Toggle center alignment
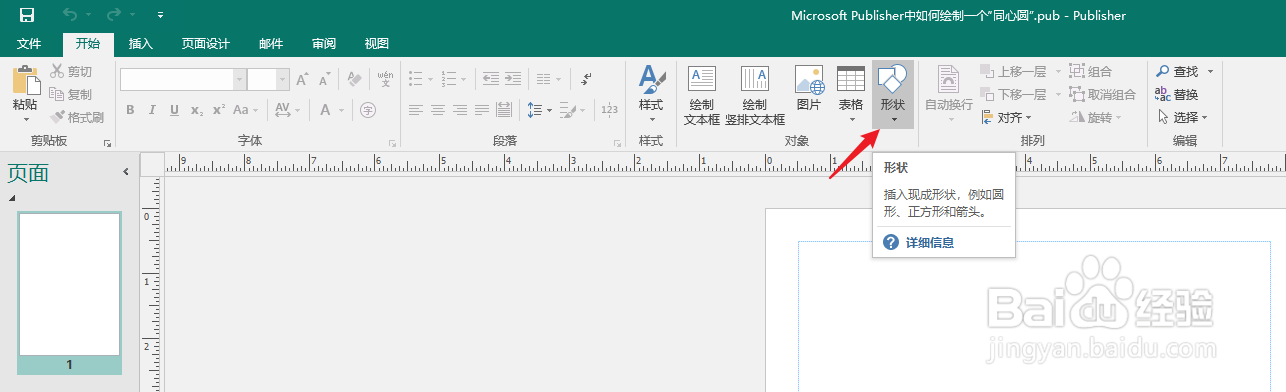 (x=438, y=110)
